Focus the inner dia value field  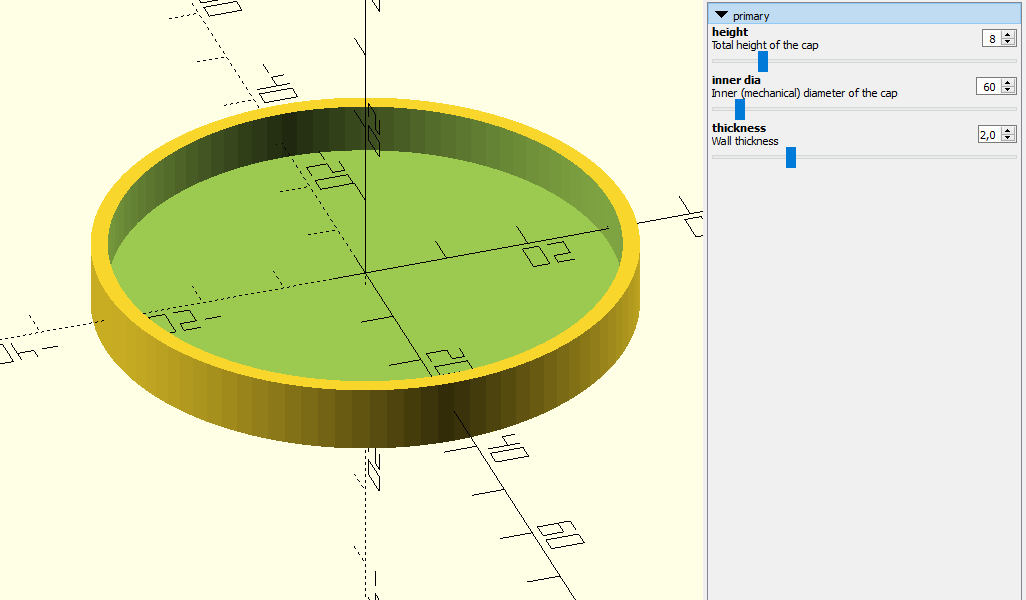click(x=988, y=86)
